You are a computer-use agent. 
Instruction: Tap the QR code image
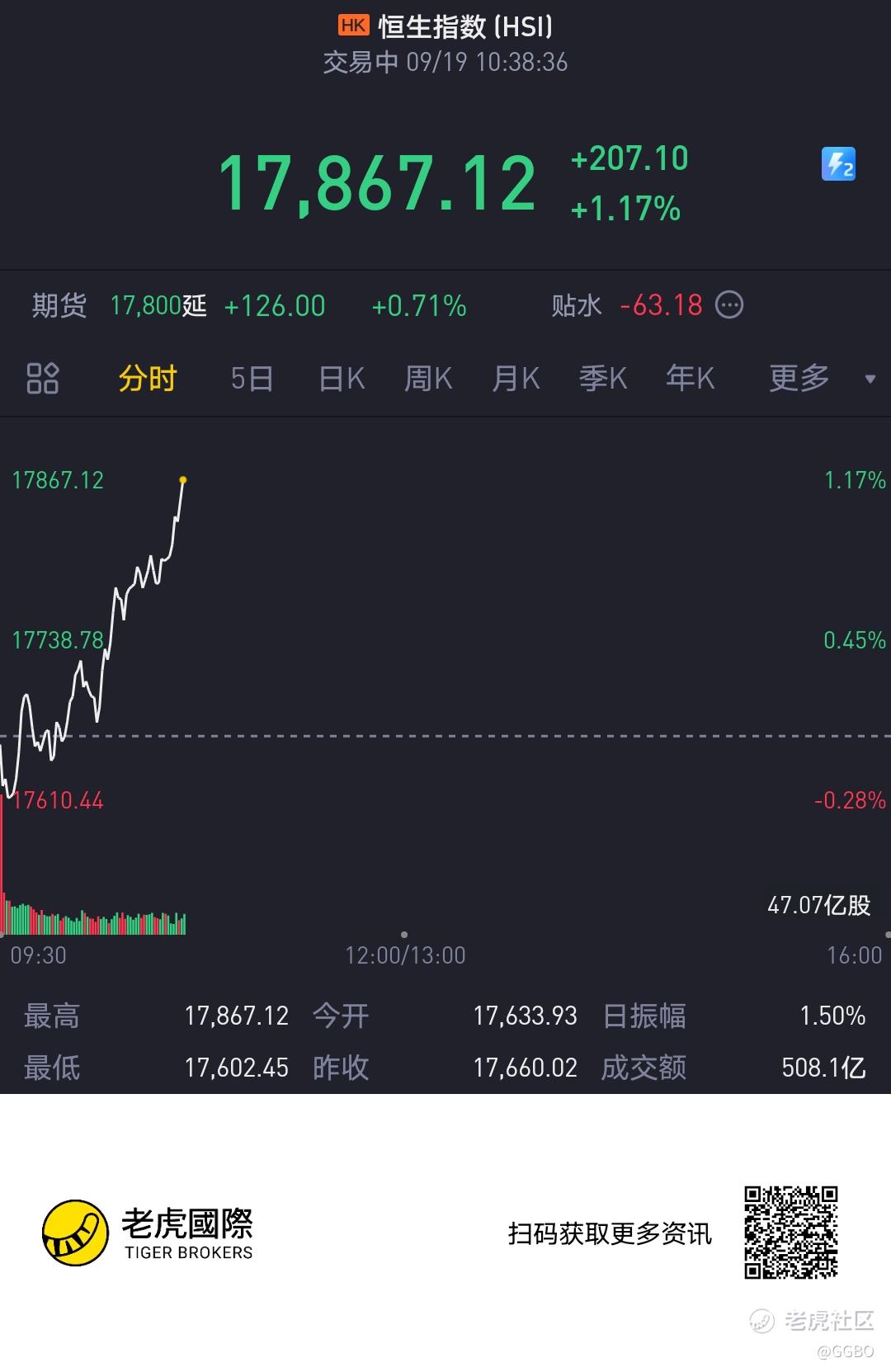[791, 1233]
